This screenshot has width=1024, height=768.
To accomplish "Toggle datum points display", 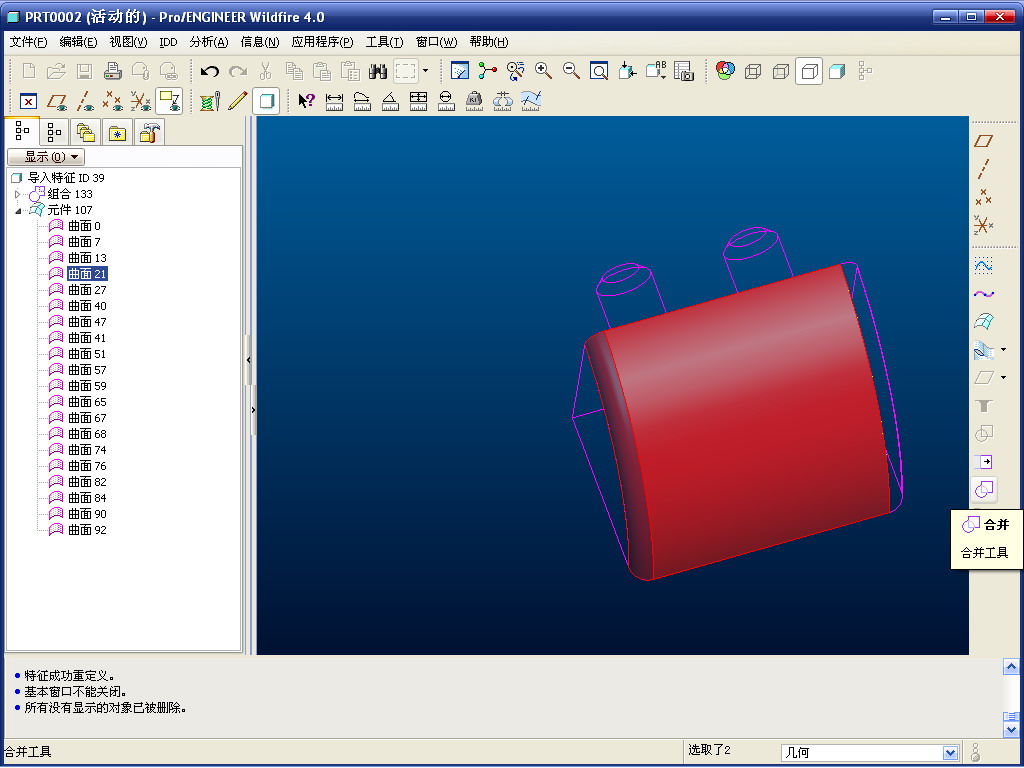I will [112, 101].
